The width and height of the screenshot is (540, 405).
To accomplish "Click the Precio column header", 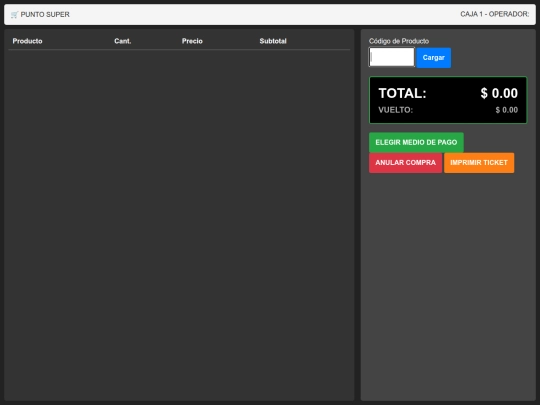I will tap(192, 41).
